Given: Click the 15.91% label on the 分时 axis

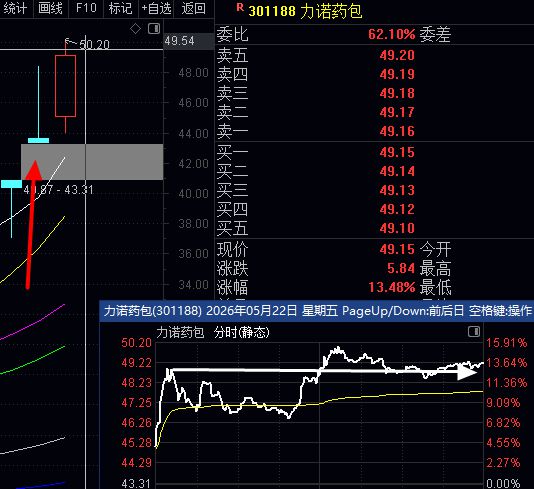Looking at the screenshot, I should [506, 343].
